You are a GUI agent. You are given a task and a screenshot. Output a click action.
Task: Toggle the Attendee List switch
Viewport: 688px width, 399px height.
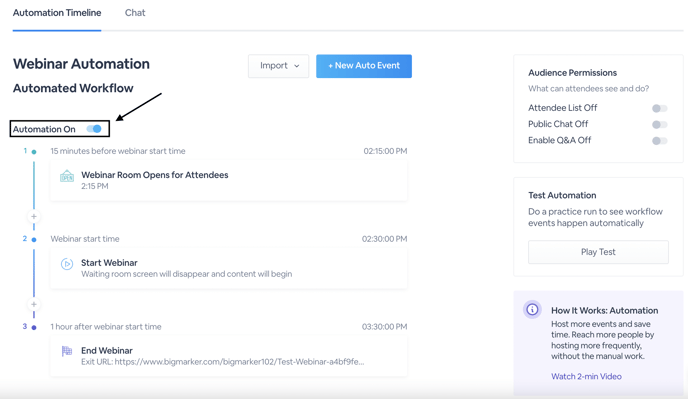(x=659, y=108)
